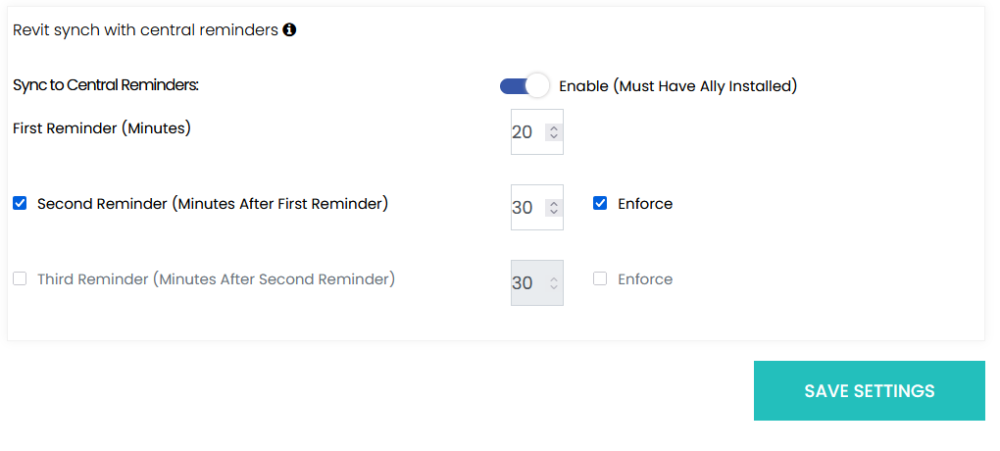This screenshot has height=451, width=1000.
Task: Click the 'Enable (Must Have Ally Installed)' label
Action: [677, 86]
